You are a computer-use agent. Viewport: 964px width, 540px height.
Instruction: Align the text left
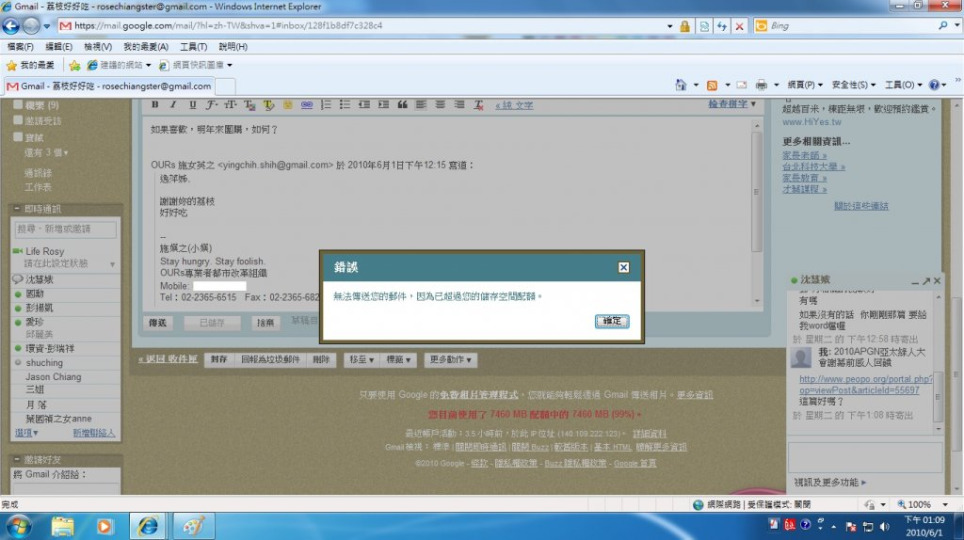pyautogui.click(x=421, y=105)
